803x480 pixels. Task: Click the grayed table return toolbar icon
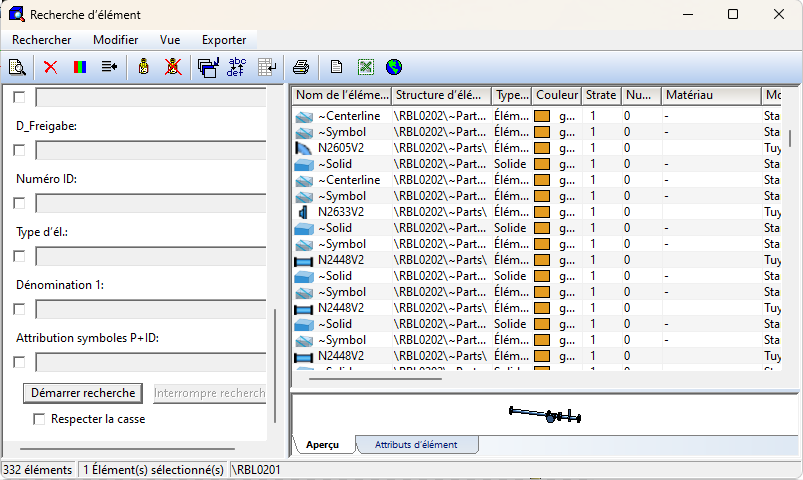267,67
